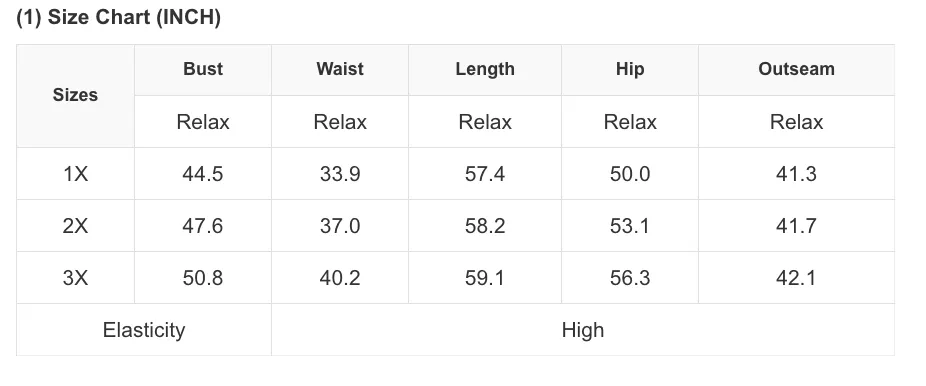Viewport: 926px width, 386px height.
Task: Click the Hip column header
Action: coord(630,69)
